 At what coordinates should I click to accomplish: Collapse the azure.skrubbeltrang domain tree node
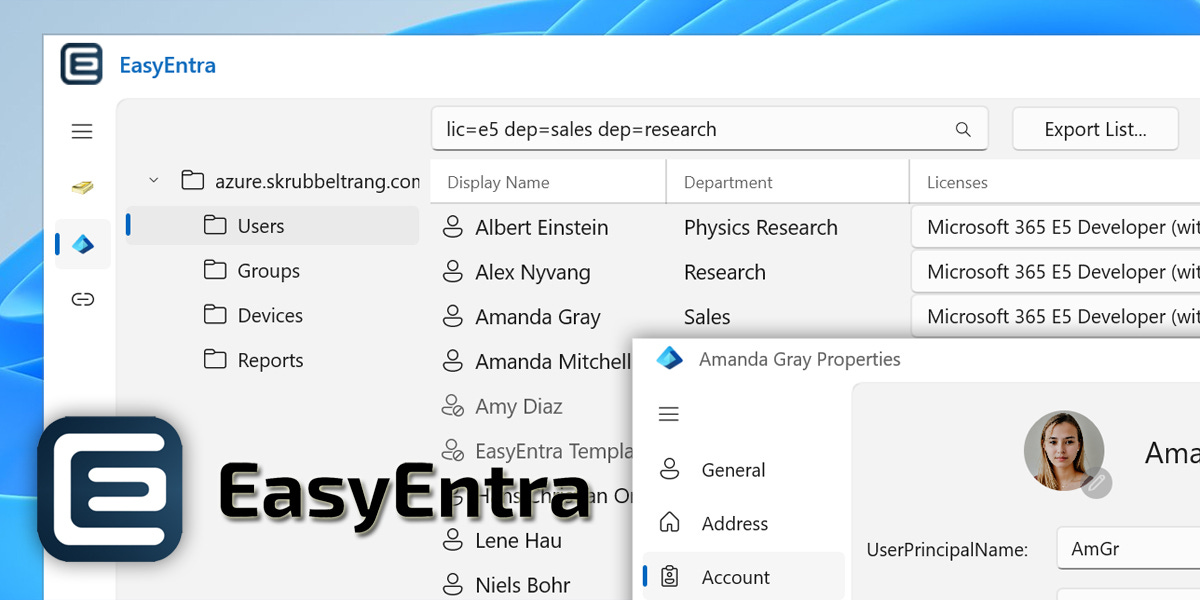pyautogui.click(x=153, y=181)
